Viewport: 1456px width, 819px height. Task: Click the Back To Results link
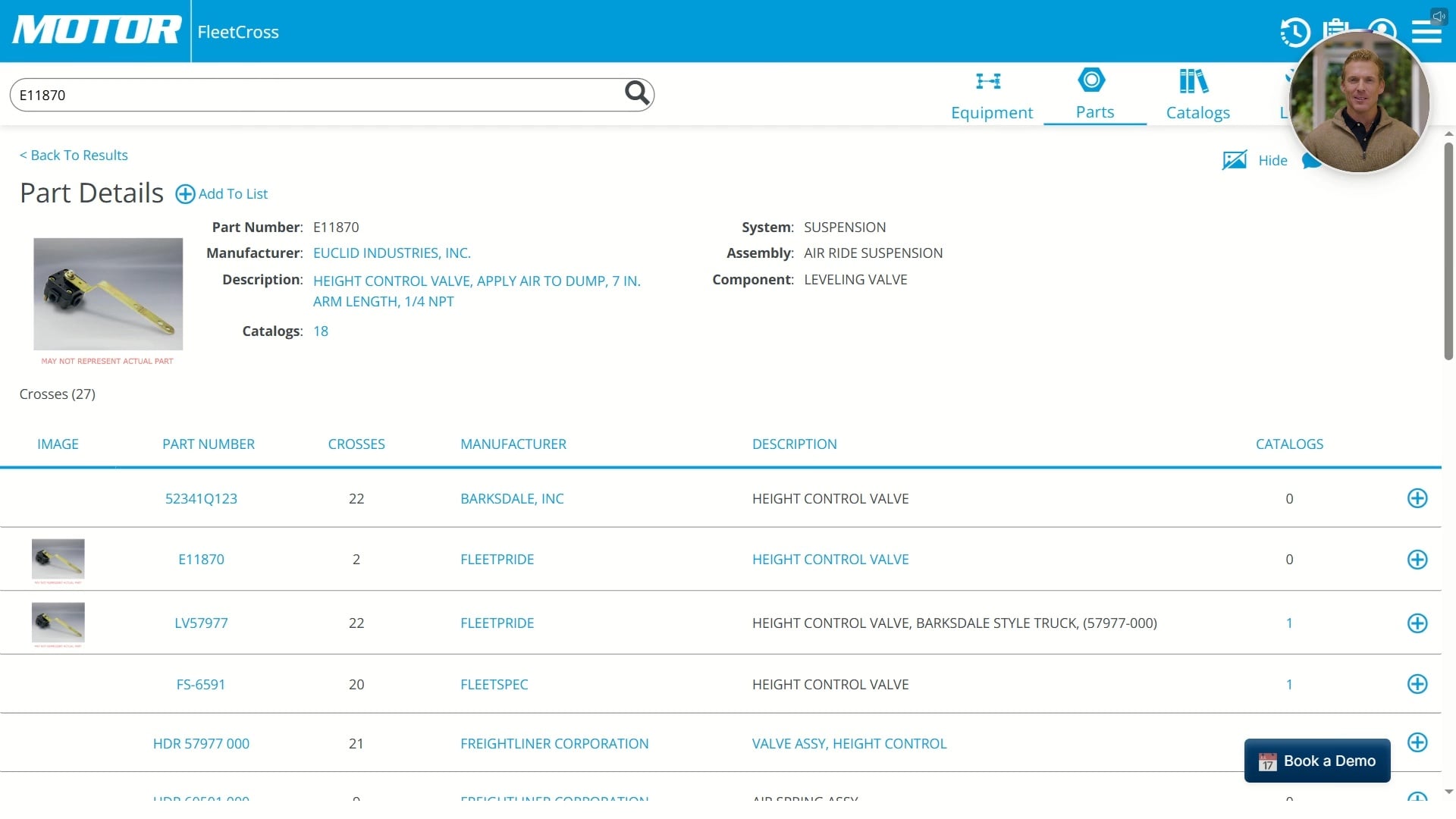(x=74, y=155)
